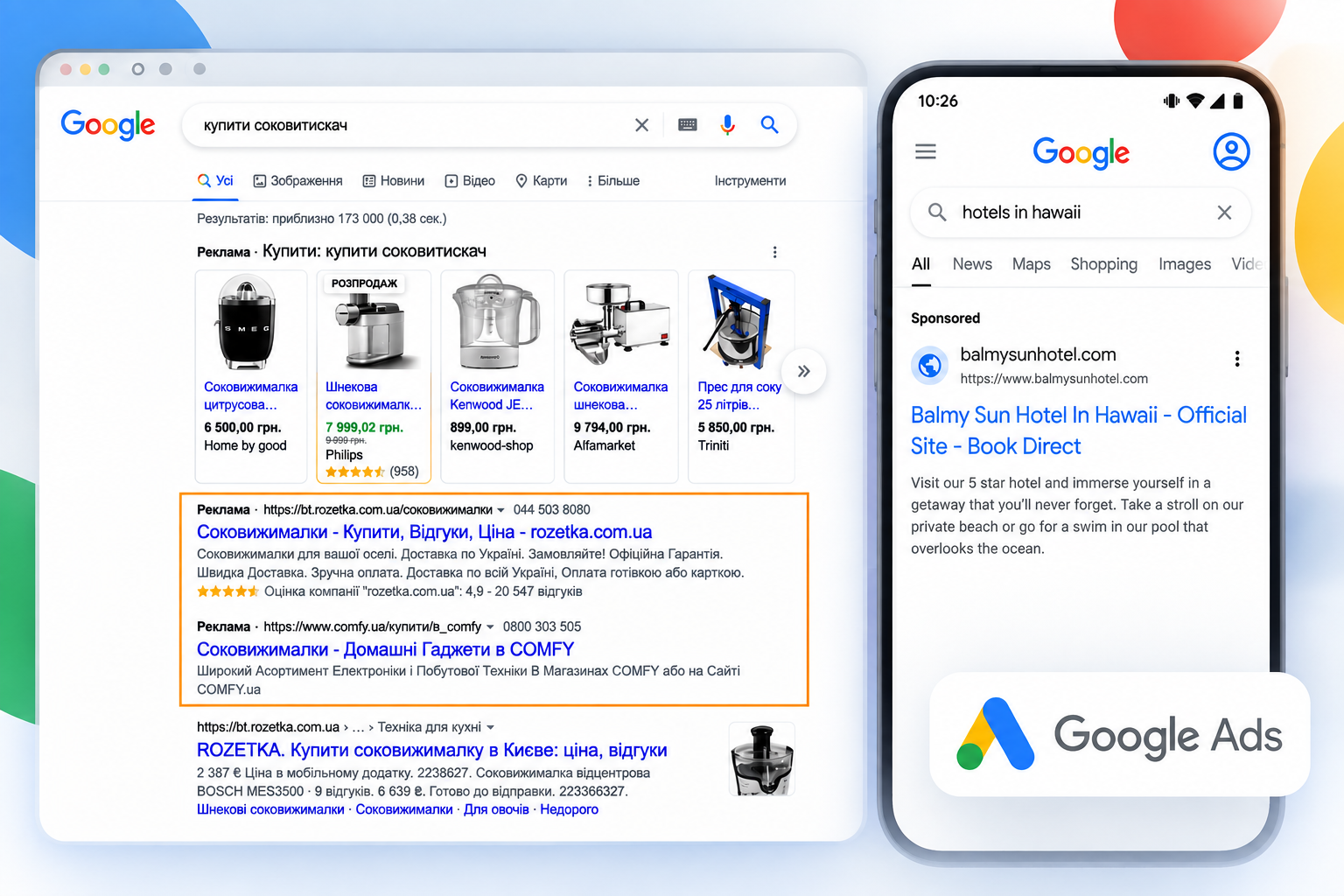
Task: Tap the Google logo on phone
Action: pyautogui.click(x=1081, y=152)
